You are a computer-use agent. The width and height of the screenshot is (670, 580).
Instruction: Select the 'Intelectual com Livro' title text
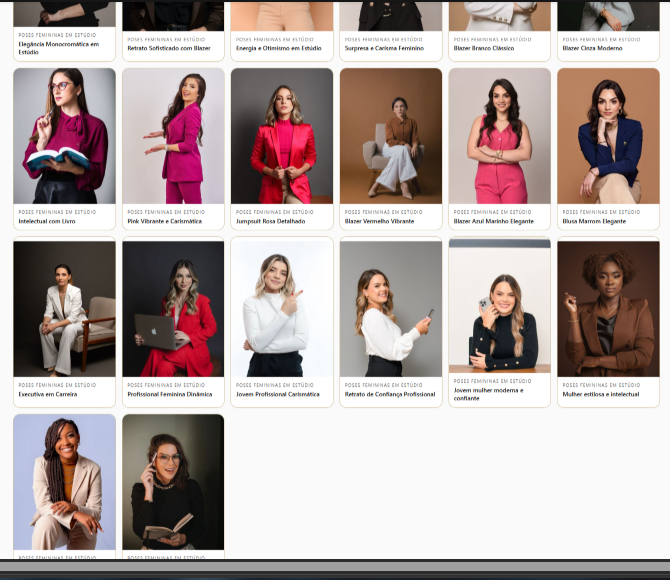(x=47, y=221)
